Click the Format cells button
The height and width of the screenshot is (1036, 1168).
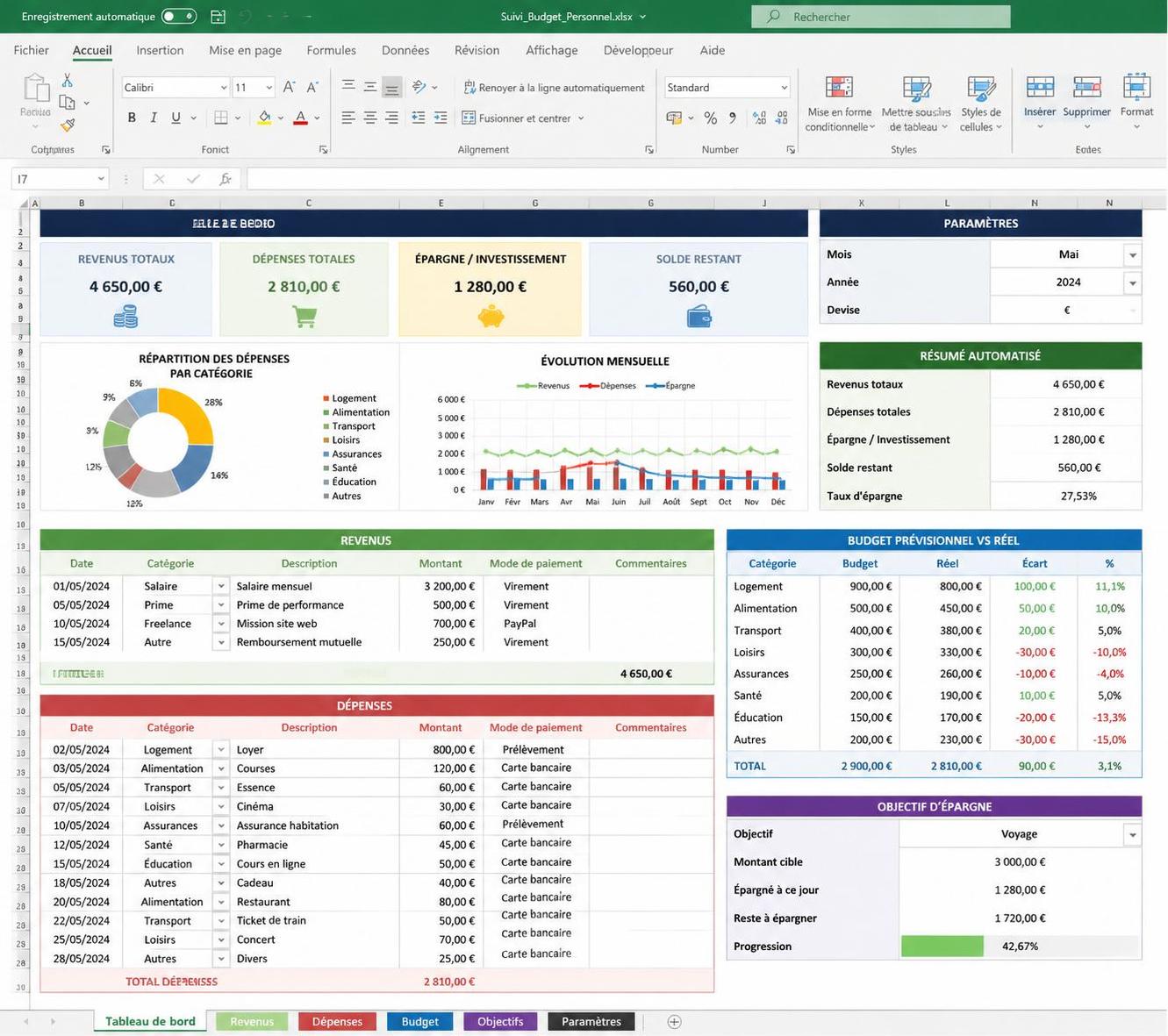point(1136,103)
